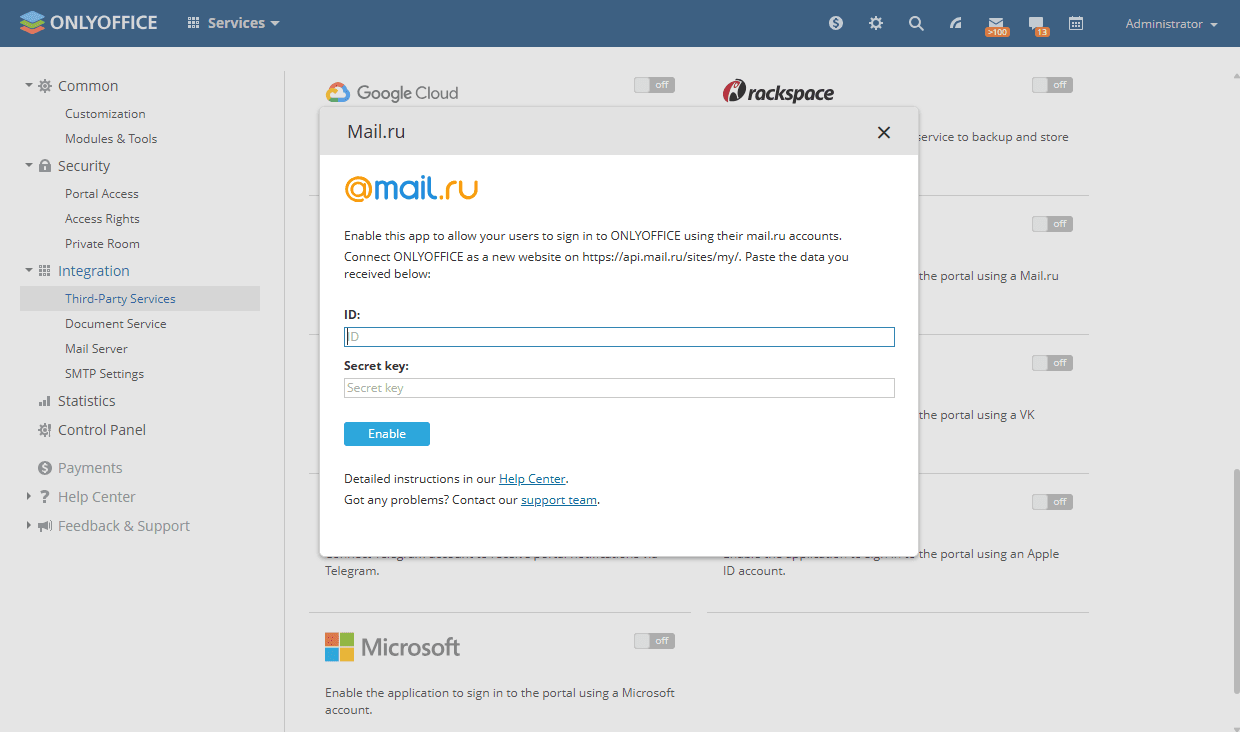Open Feedback & Support in sidebar
Screen dimensions: 1240x732
coord(124,526)
